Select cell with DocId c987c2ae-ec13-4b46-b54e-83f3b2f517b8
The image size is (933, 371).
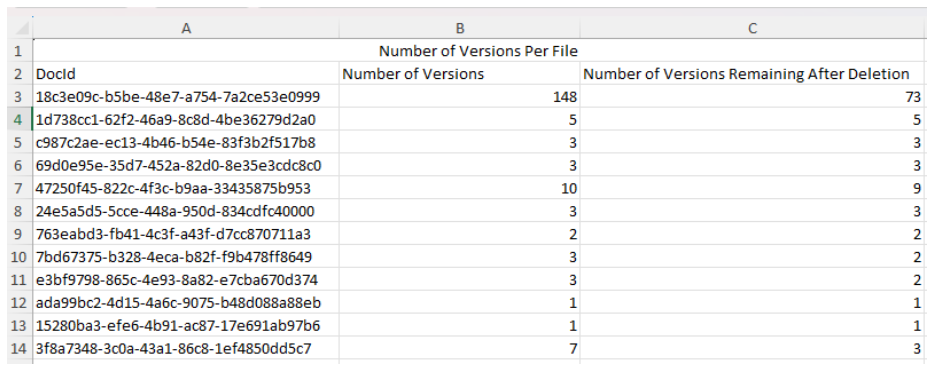pyautogui.click(x=186, y=143)
